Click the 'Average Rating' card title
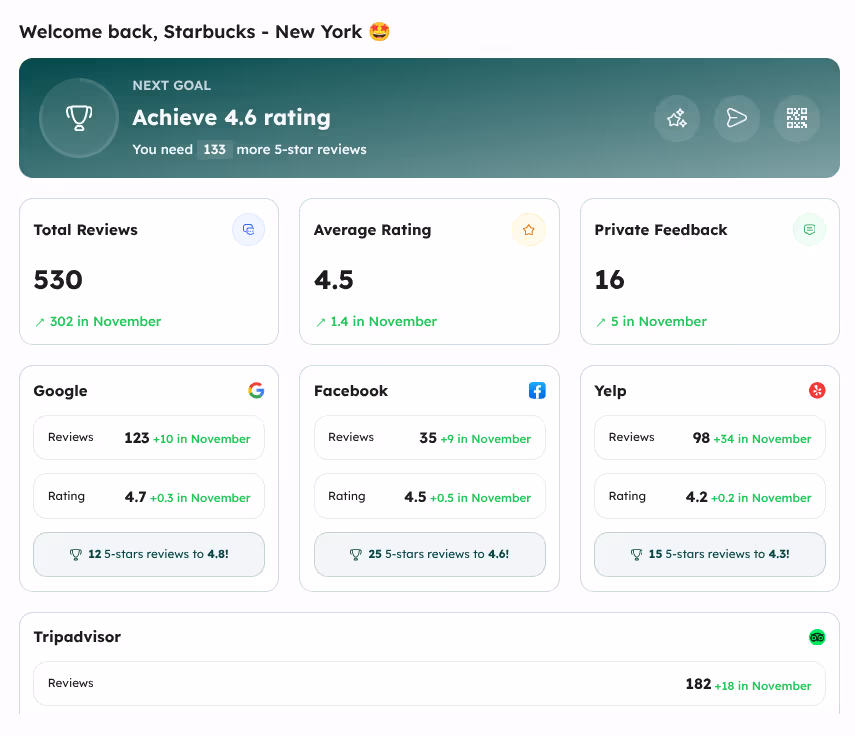 [x=372, y=230]
